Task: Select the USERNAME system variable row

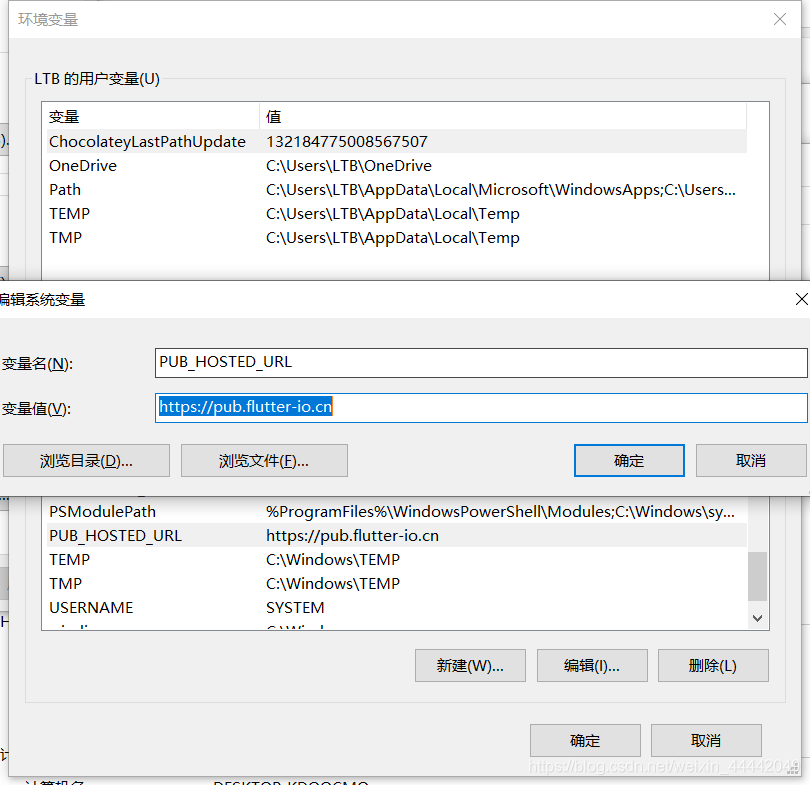Action: pos(397,607)
